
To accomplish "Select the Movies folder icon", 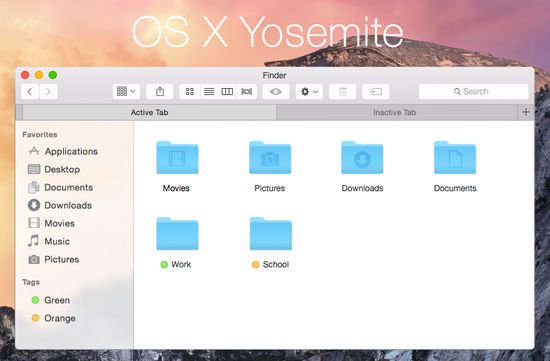I will tap(177, 158).
